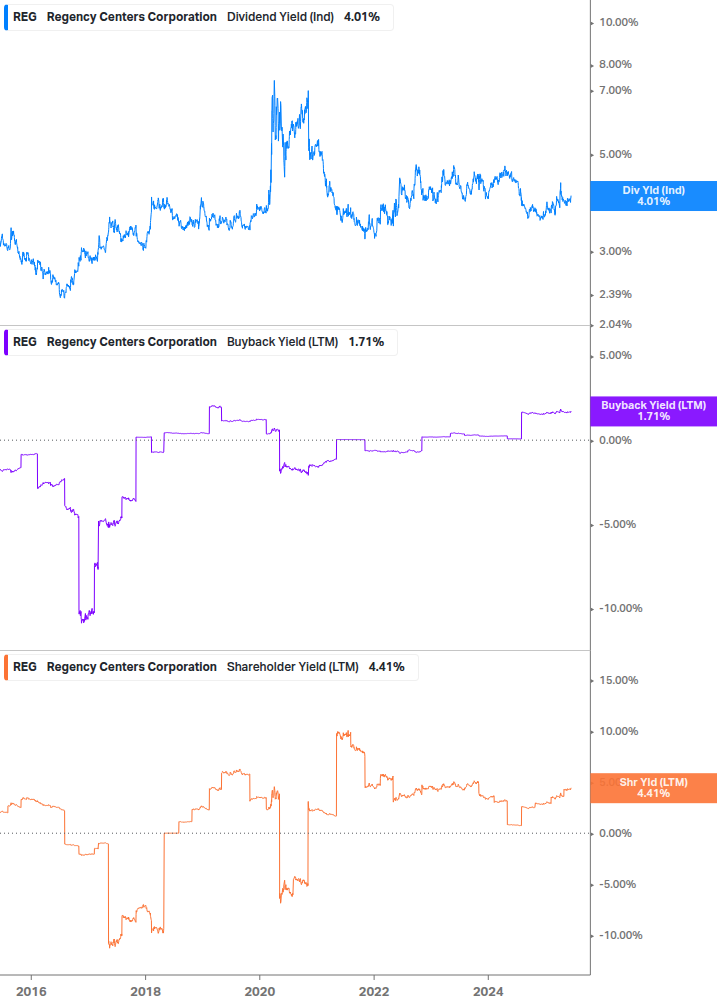Click the purple color bar of Buyback Yield legend

point(6,342)
